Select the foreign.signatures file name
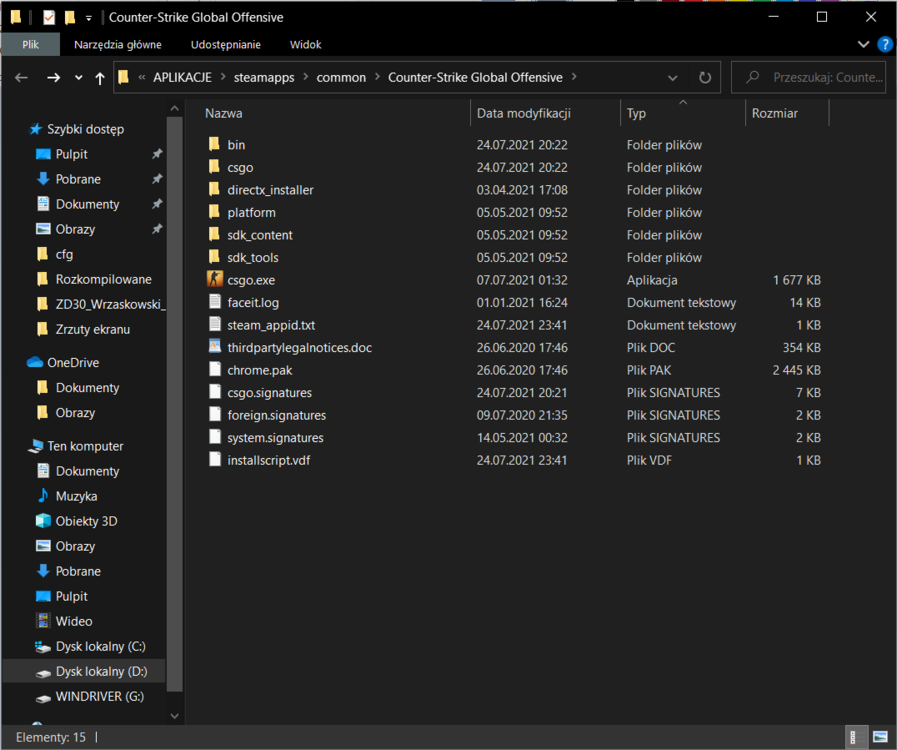The height and width of the screenshot is (750, 897). pyautogui.click(x=276, y=415)
